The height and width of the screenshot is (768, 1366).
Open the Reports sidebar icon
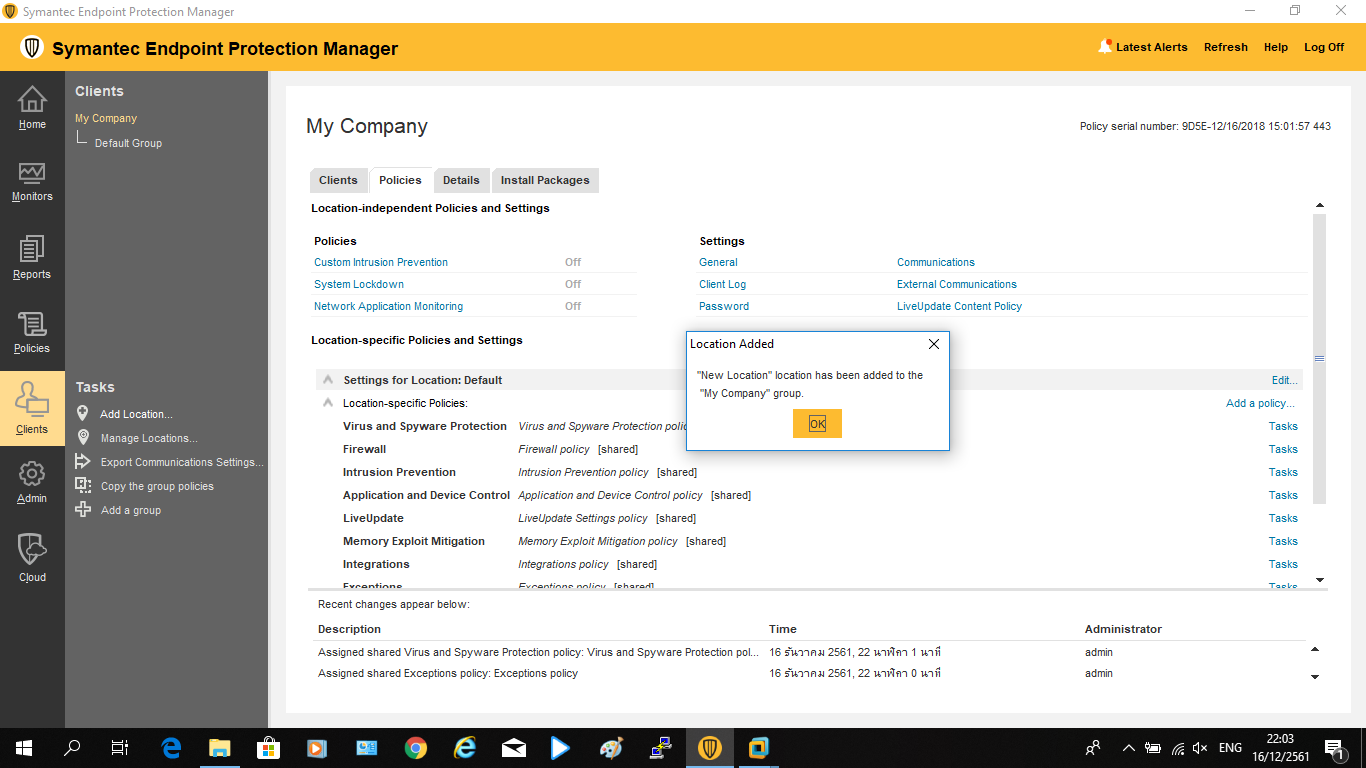32,249
